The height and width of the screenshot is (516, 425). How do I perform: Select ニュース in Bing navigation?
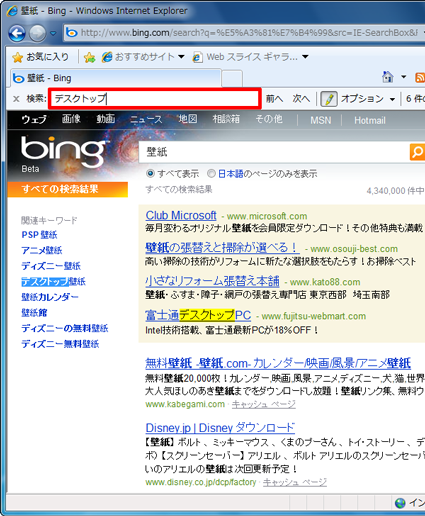(x=146, y=119)
